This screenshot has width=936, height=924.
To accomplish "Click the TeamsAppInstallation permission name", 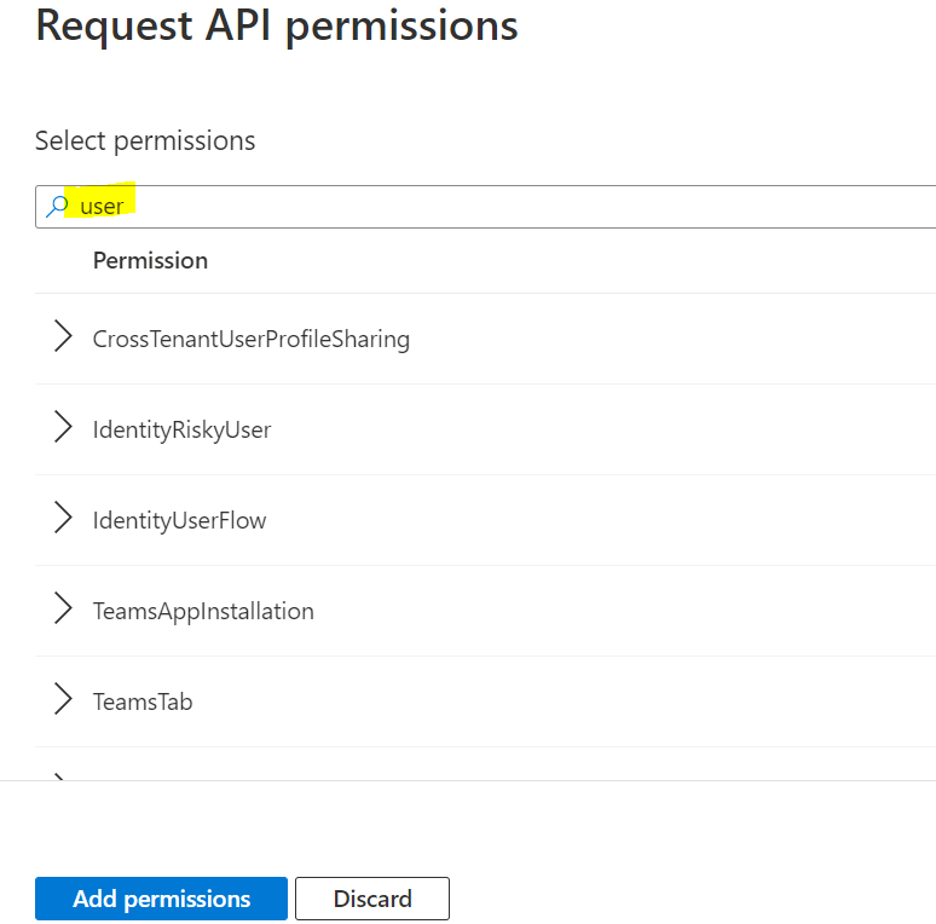I will pos(203,611).
